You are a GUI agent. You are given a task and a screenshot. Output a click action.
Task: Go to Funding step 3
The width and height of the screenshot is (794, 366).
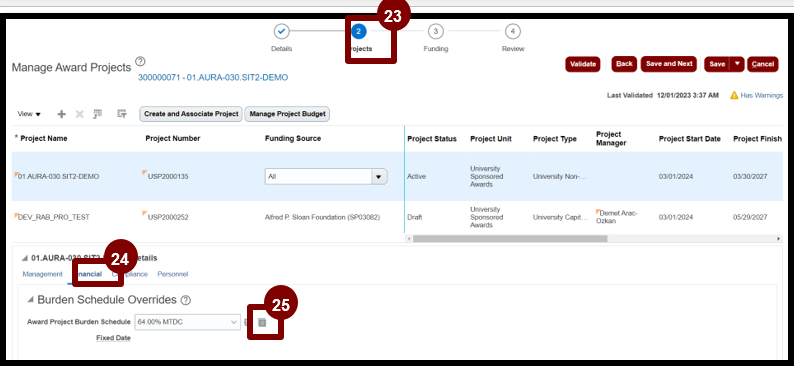point(435,31)
